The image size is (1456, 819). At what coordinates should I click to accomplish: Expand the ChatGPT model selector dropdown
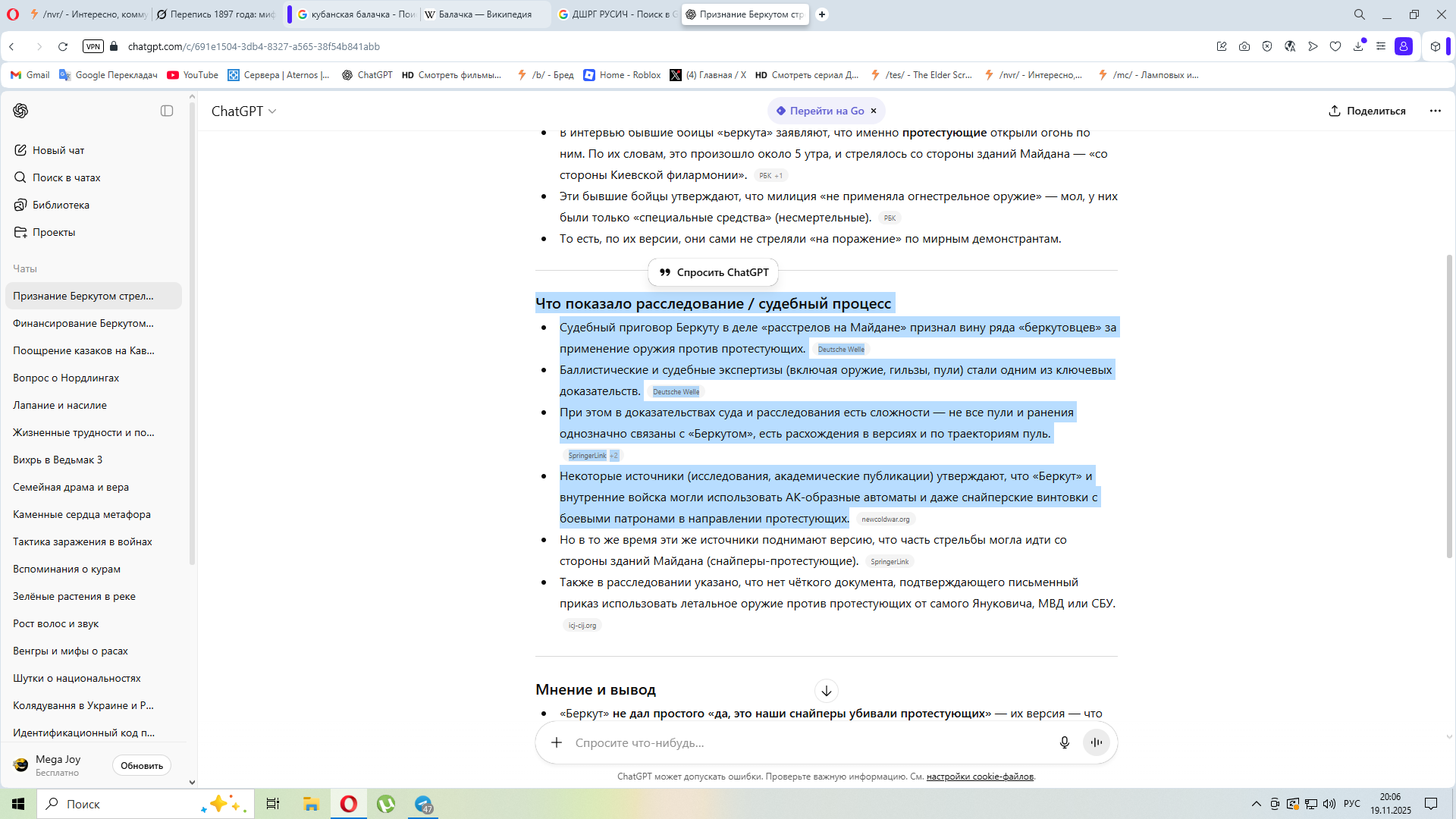[x=243, y=111]
